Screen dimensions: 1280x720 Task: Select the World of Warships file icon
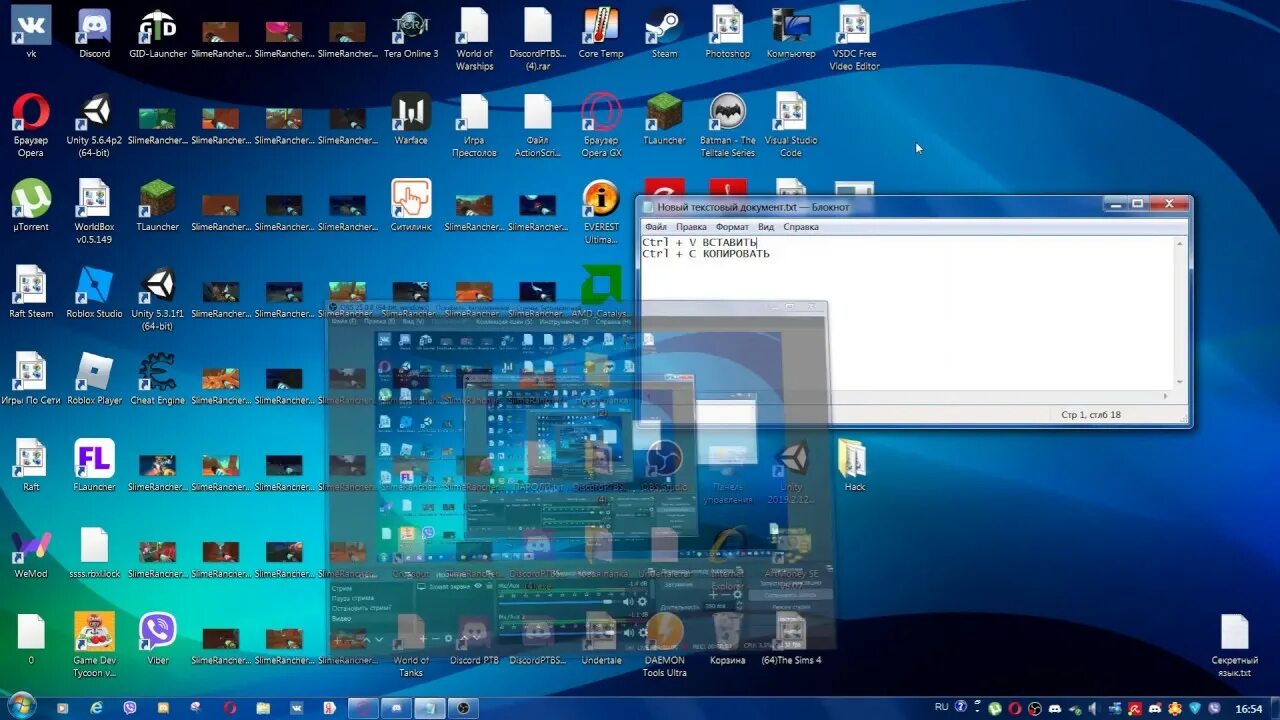474,38
